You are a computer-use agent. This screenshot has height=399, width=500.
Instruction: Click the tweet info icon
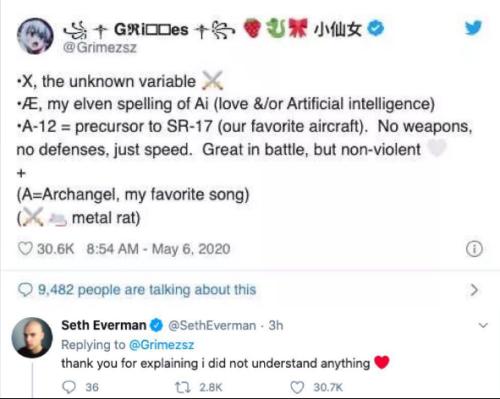click(x=474, y=249)
